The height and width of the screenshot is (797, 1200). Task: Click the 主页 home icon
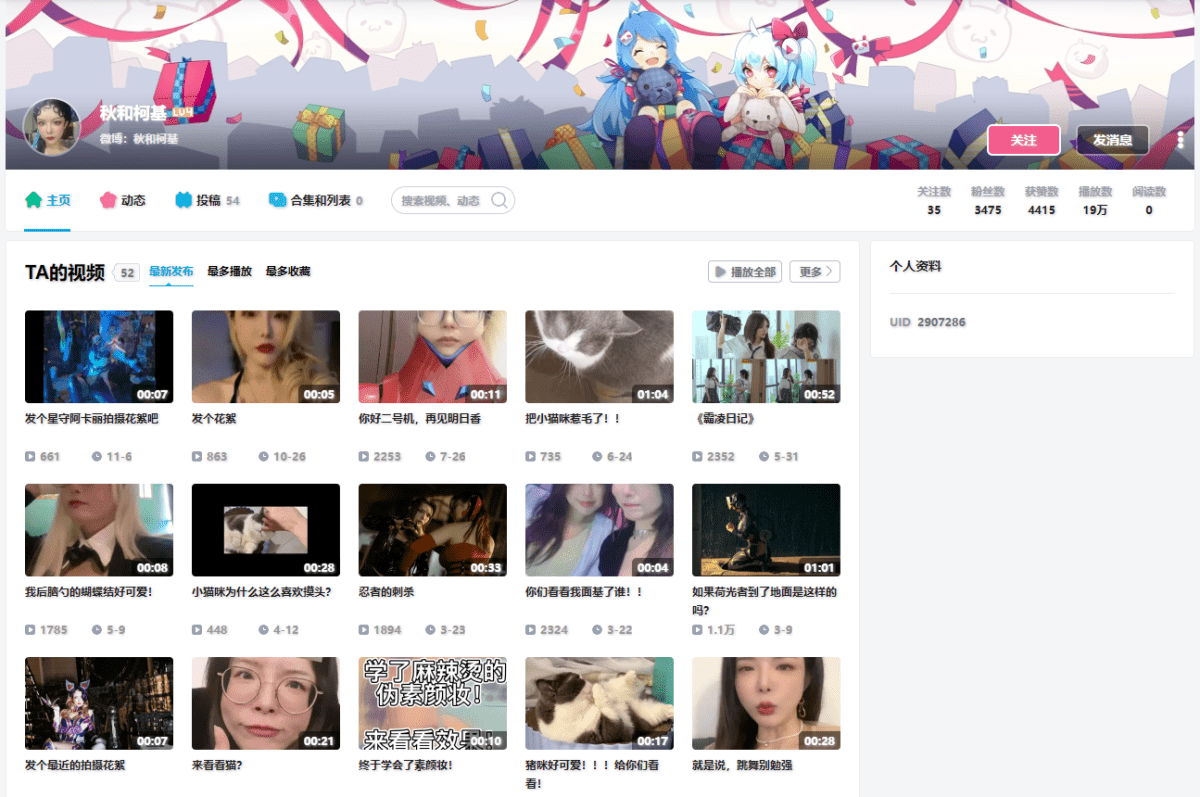click(x=34, y=200)
